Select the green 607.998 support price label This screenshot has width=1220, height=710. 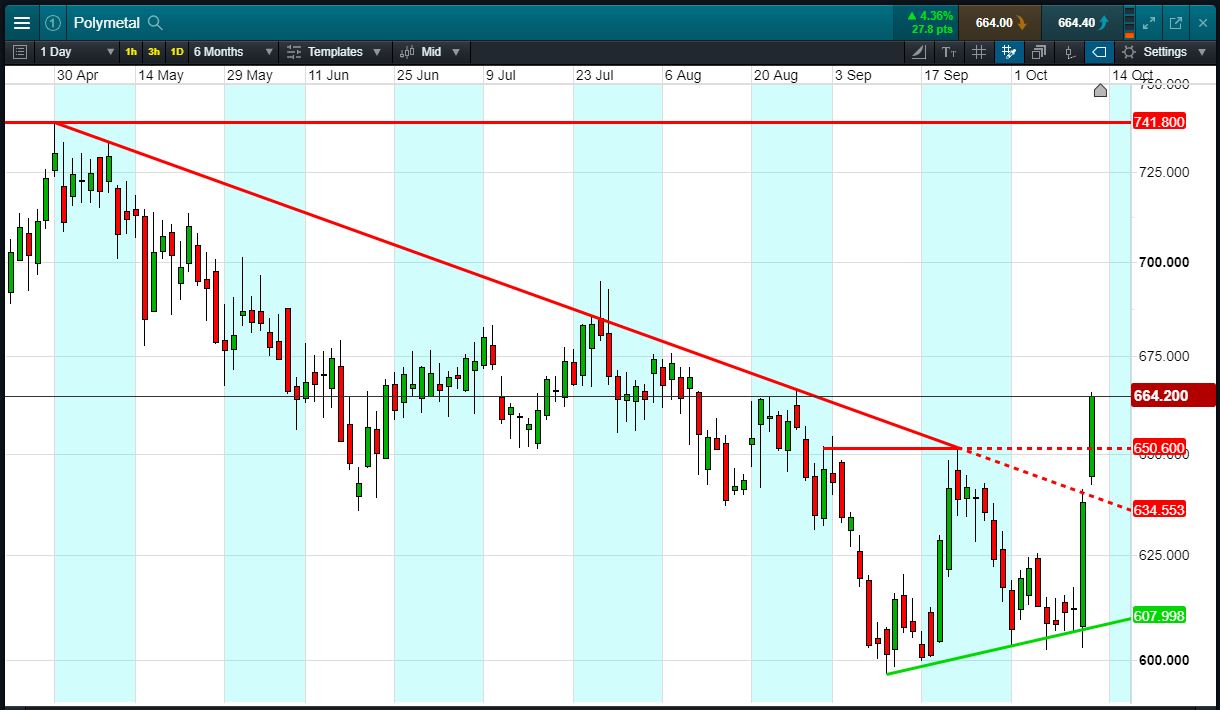click(1159, 615)
